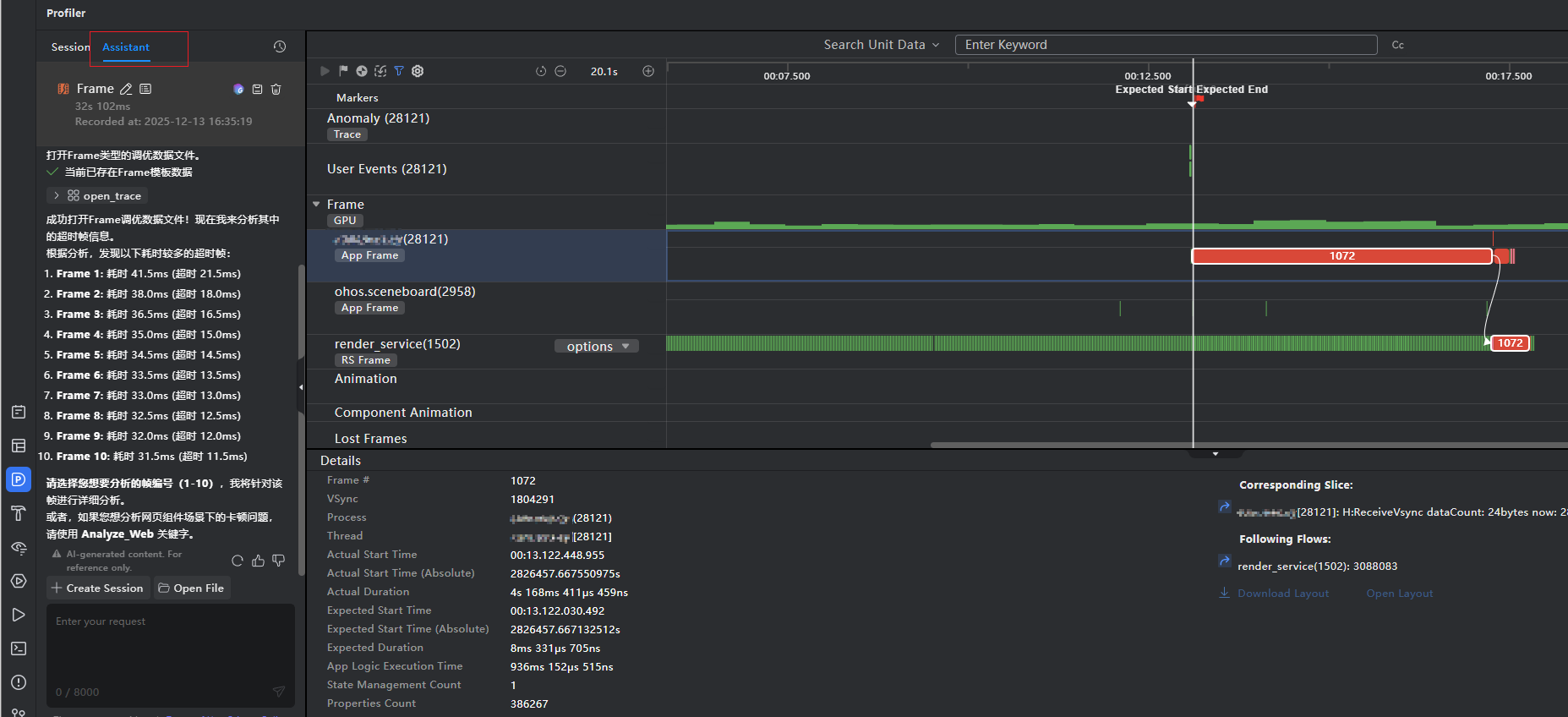1568x717 pixels.
Task: Zoom out timeline with minus button
Action: pyautogui.click(x=560, y=71)
